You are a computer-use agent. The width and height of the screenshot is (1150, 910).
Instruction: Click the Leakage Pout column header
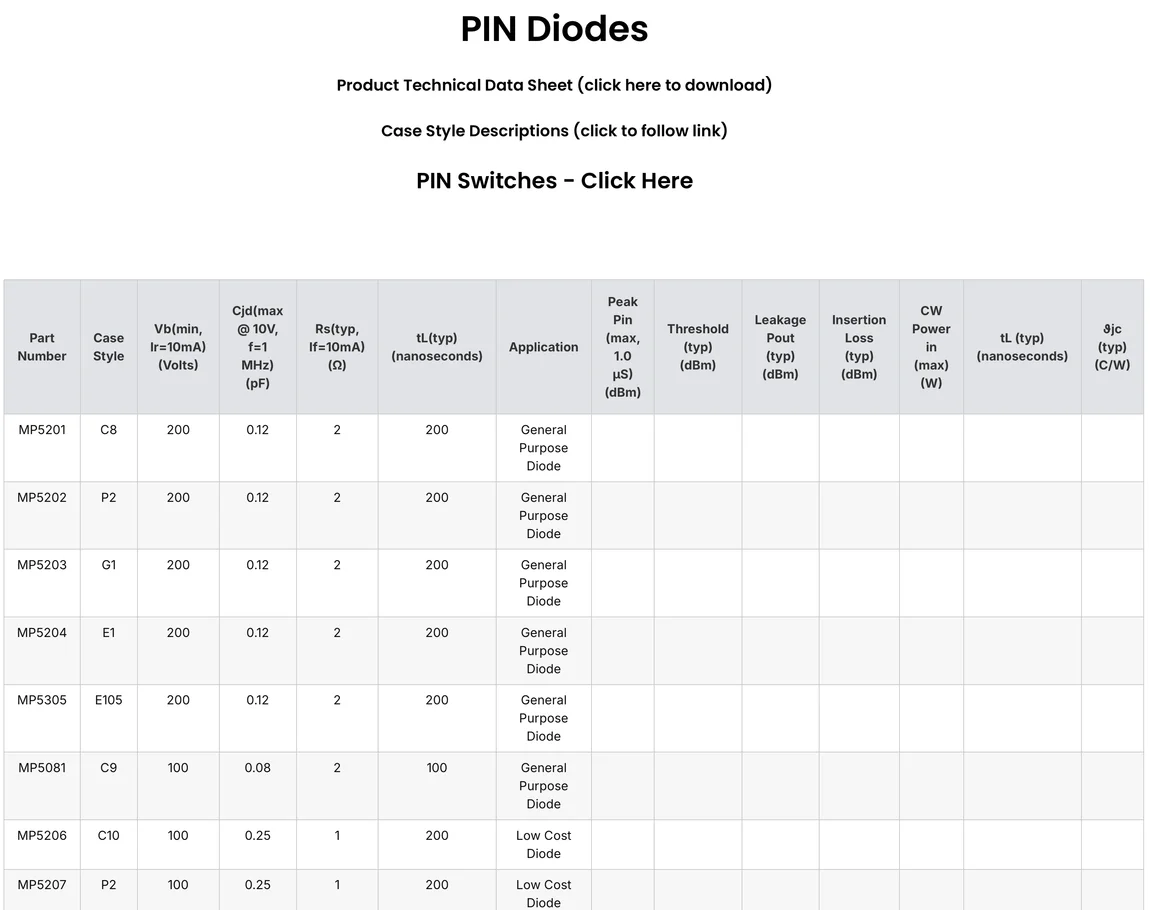point(780,347)
